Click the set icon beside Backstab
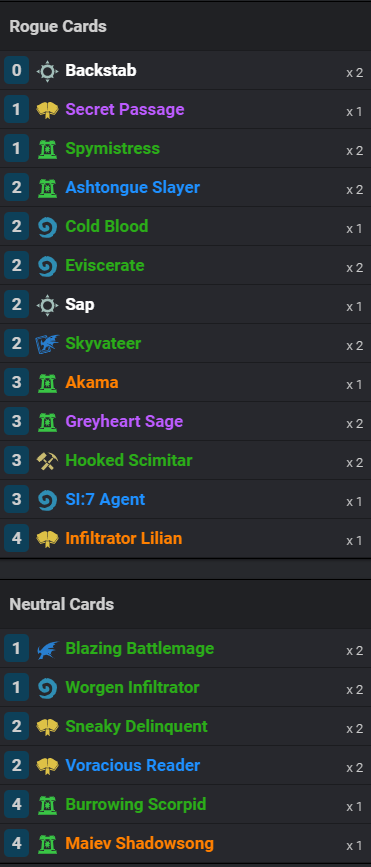 [x=47, y=71]
